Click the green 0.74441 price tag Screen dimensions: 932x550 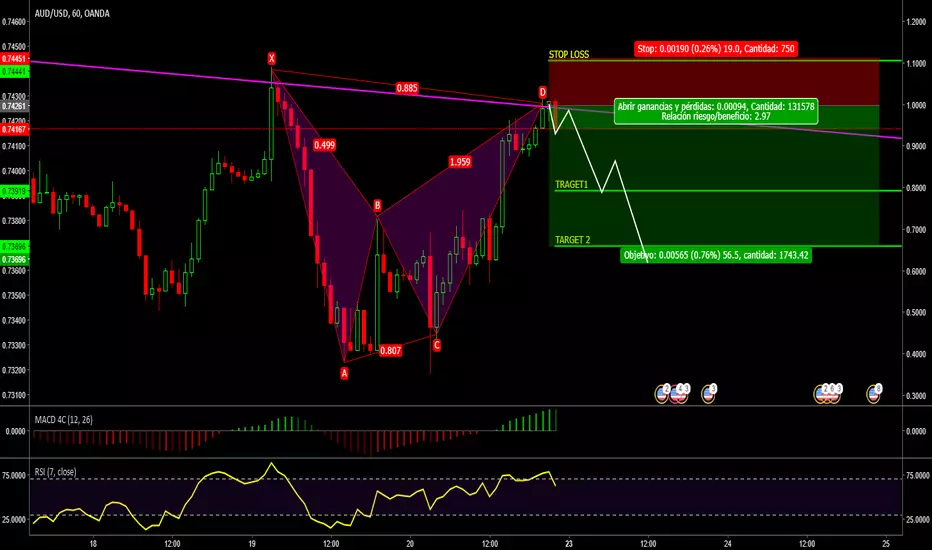click(14, 71)
